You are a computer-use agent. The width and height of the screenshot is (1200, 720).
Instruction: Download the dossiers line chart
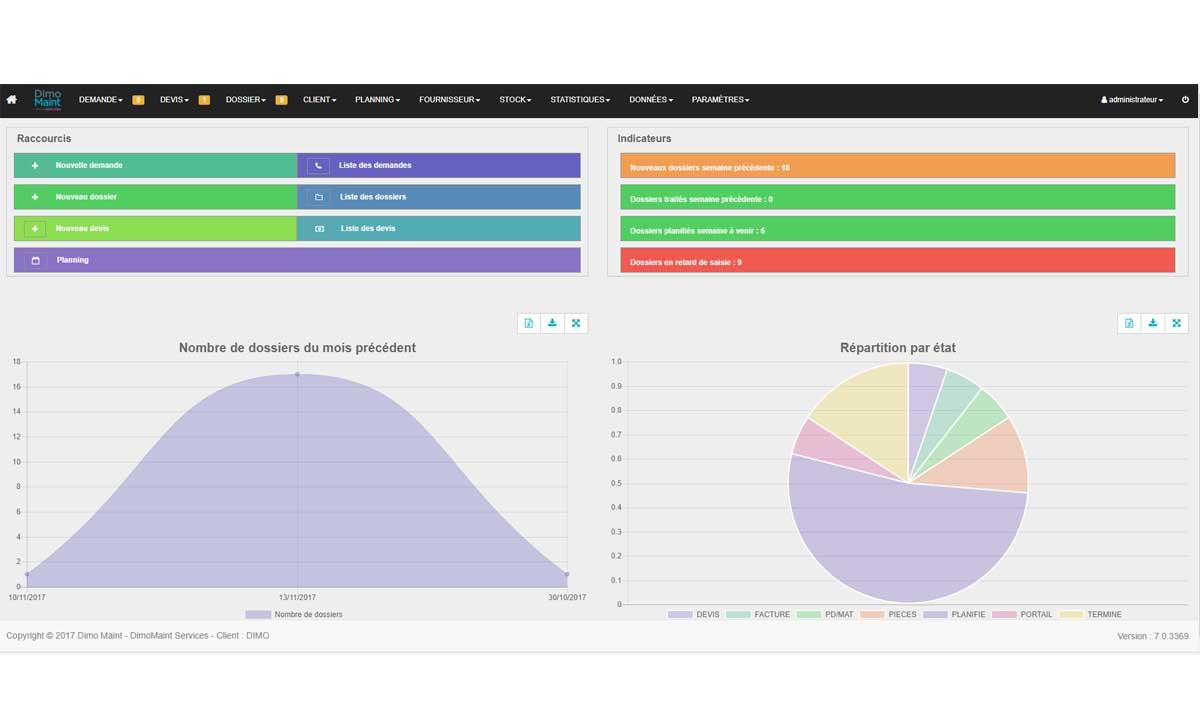pos(553,323)
